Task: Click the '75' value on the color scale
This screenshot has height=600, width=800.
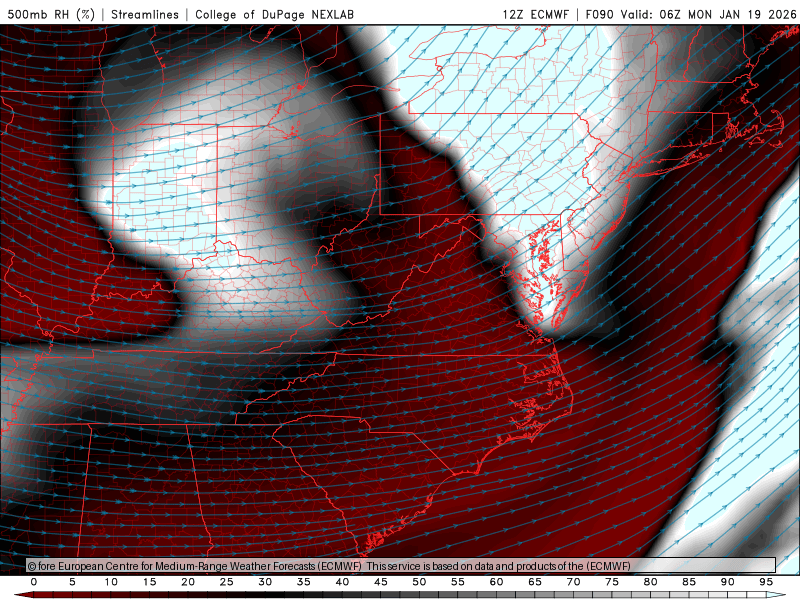Action: coord(612,582)
